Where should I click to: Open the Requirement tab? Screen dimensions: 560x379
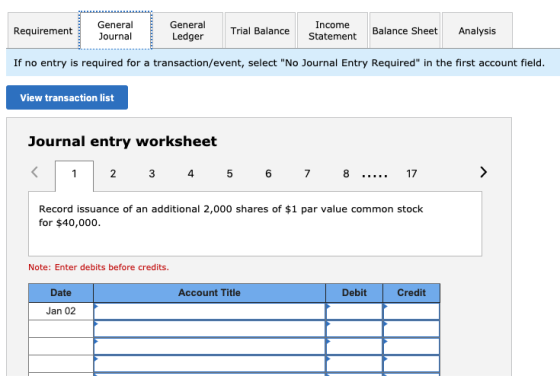click(x=43, y=31)
